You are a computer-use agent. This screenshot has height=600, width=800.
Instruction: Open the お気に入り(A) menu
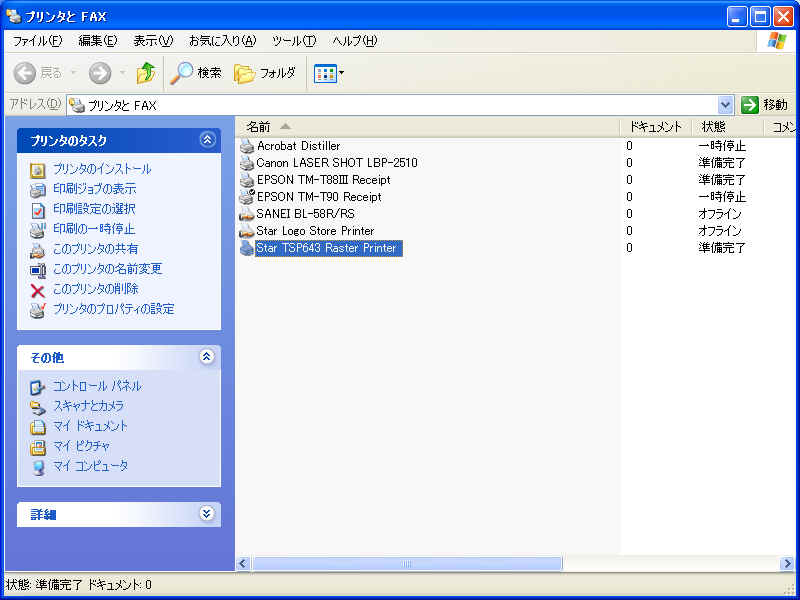(222, 41)
